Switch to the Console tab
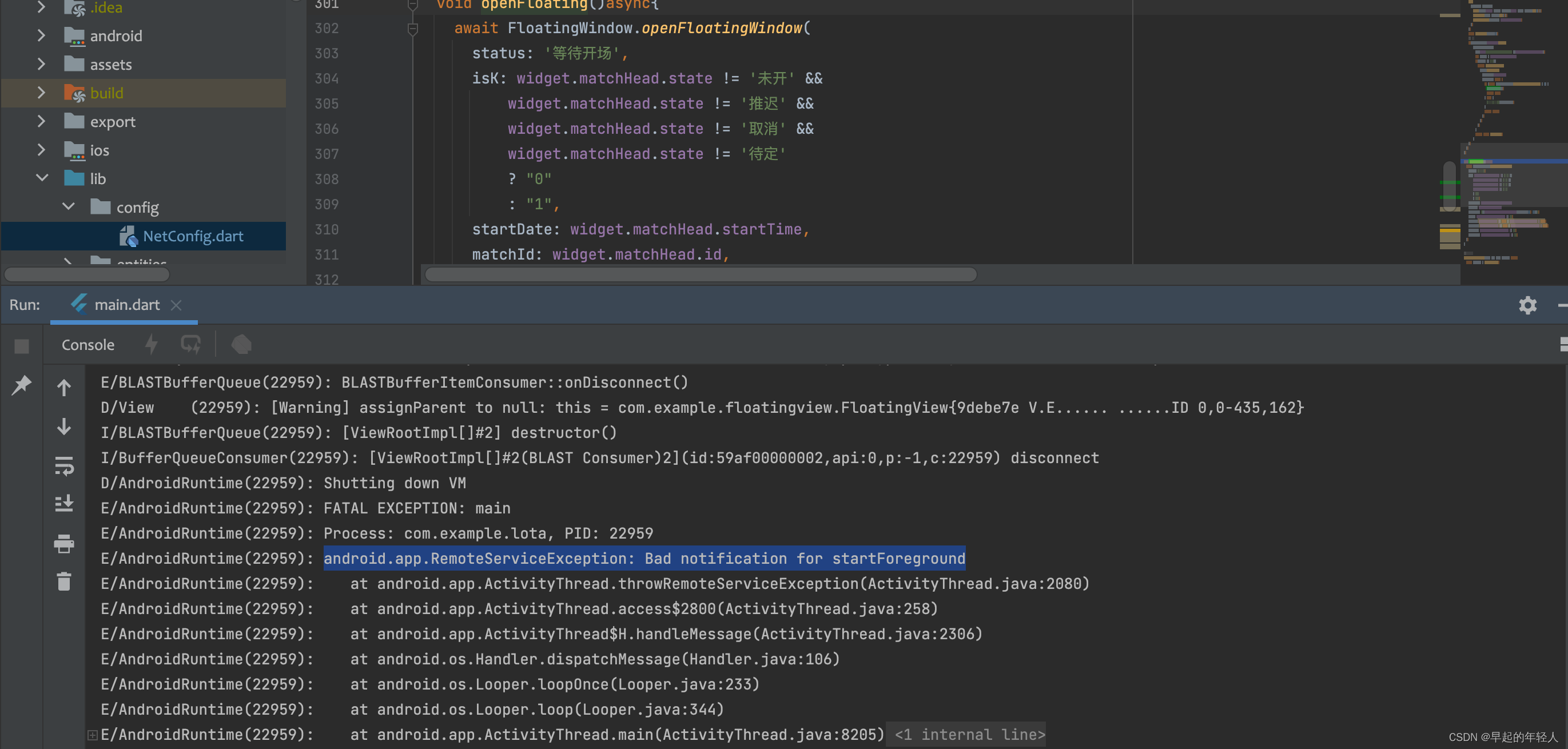The width and height of the screenshot is (1568, 749). 87,345
